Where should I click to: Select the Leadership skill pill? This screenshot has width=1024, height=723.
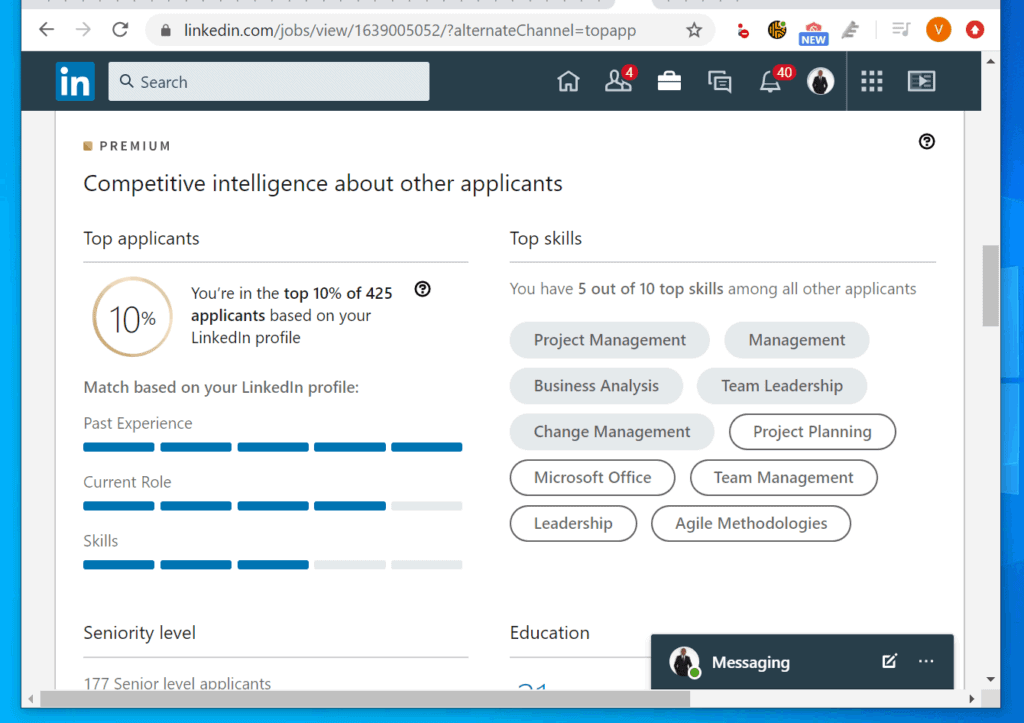[x=573, y=522]
